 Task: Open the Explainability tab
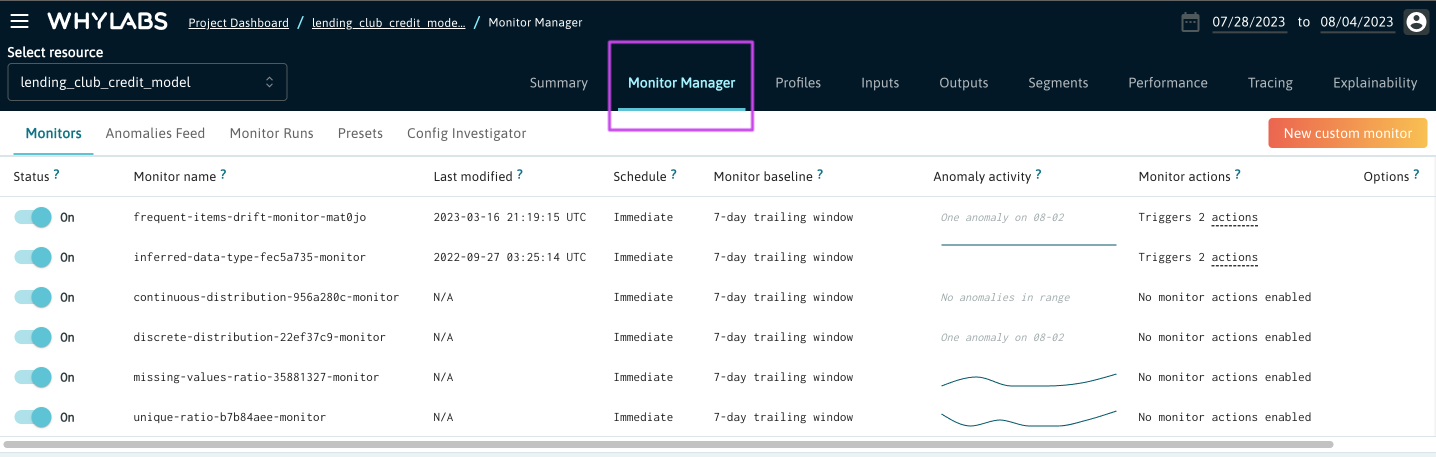click(x=1375, y=83)
